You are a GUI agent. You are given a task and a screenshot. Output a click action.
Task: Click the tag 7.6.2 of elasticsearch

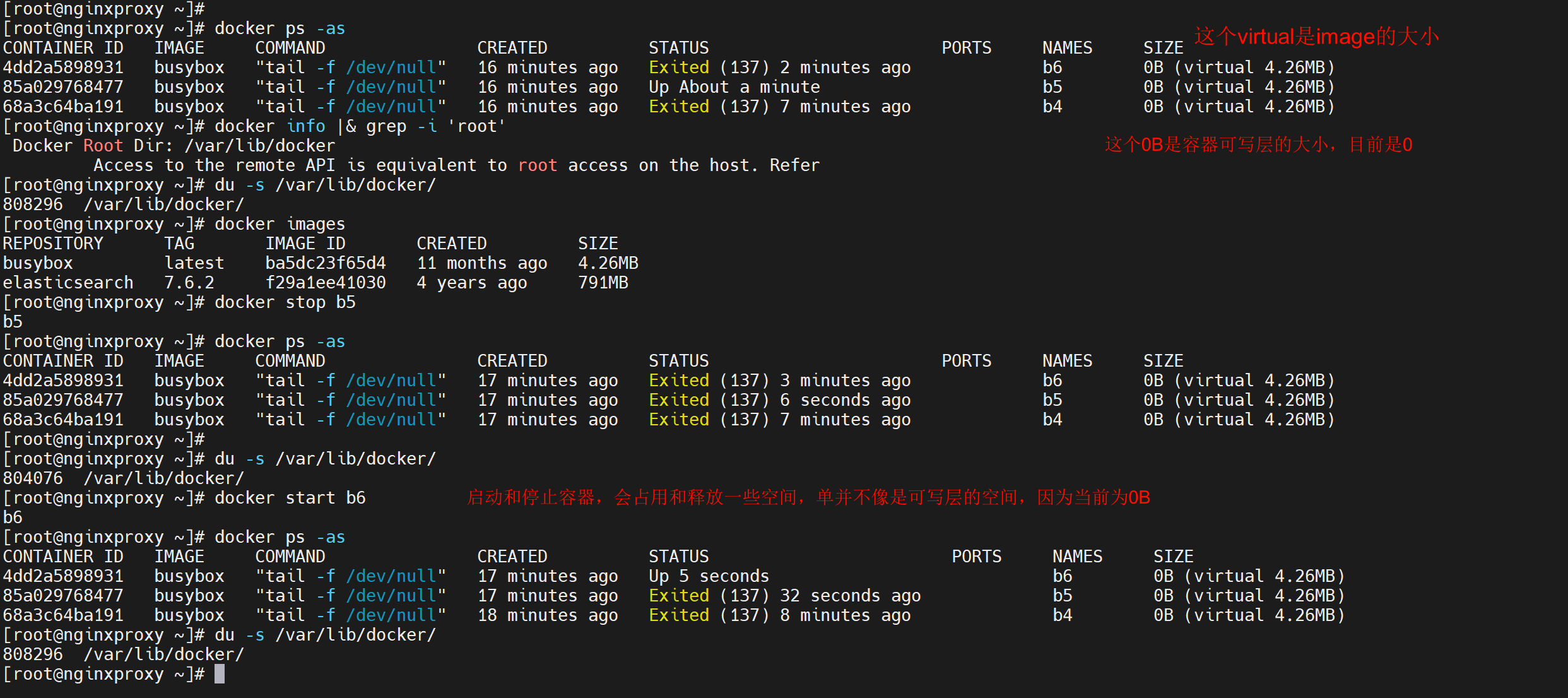tap(189, 283)
